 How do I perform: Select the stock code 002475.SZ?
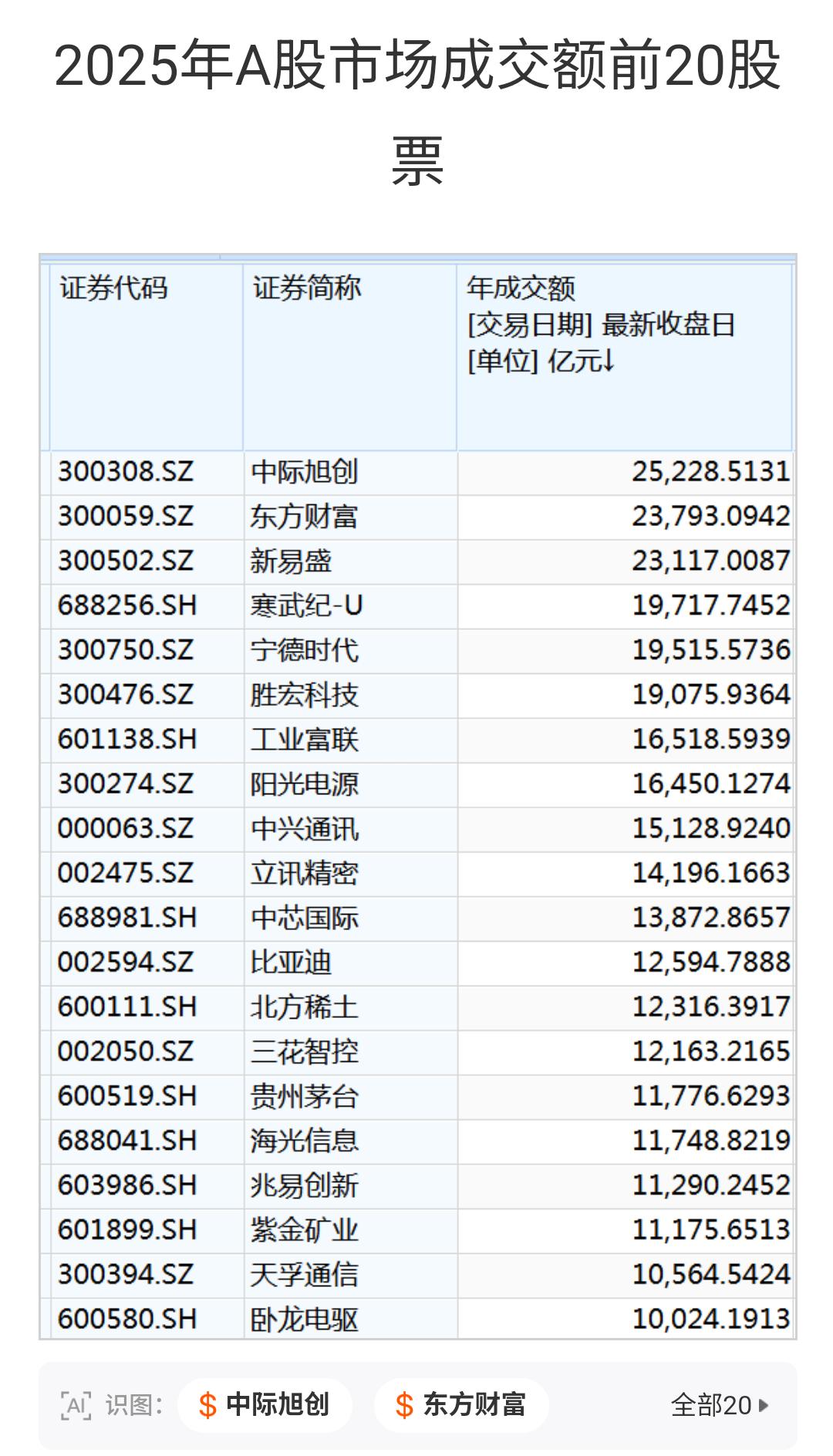(x=126, y=873)
